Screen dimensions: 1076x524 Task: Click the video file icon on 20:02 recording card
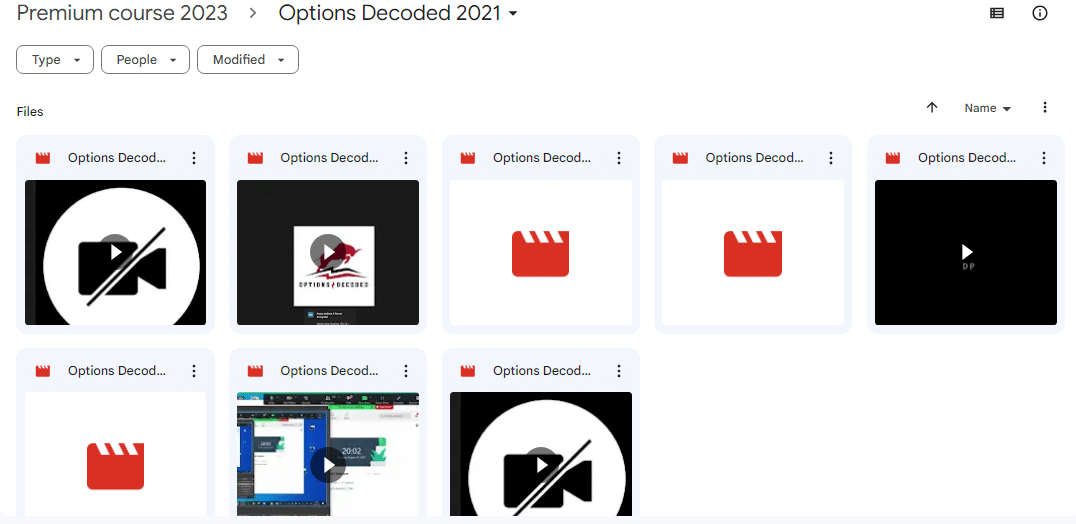tap(256, 371)
